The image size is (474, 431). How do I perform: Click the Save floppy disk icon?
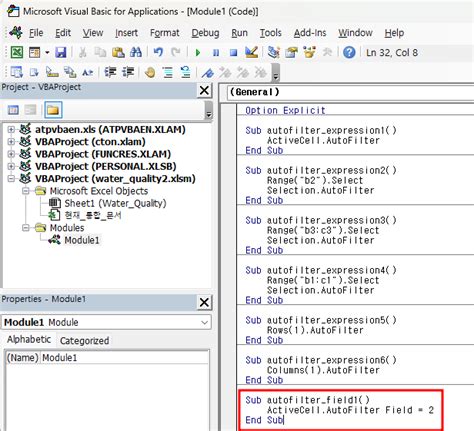click(61, 52)
